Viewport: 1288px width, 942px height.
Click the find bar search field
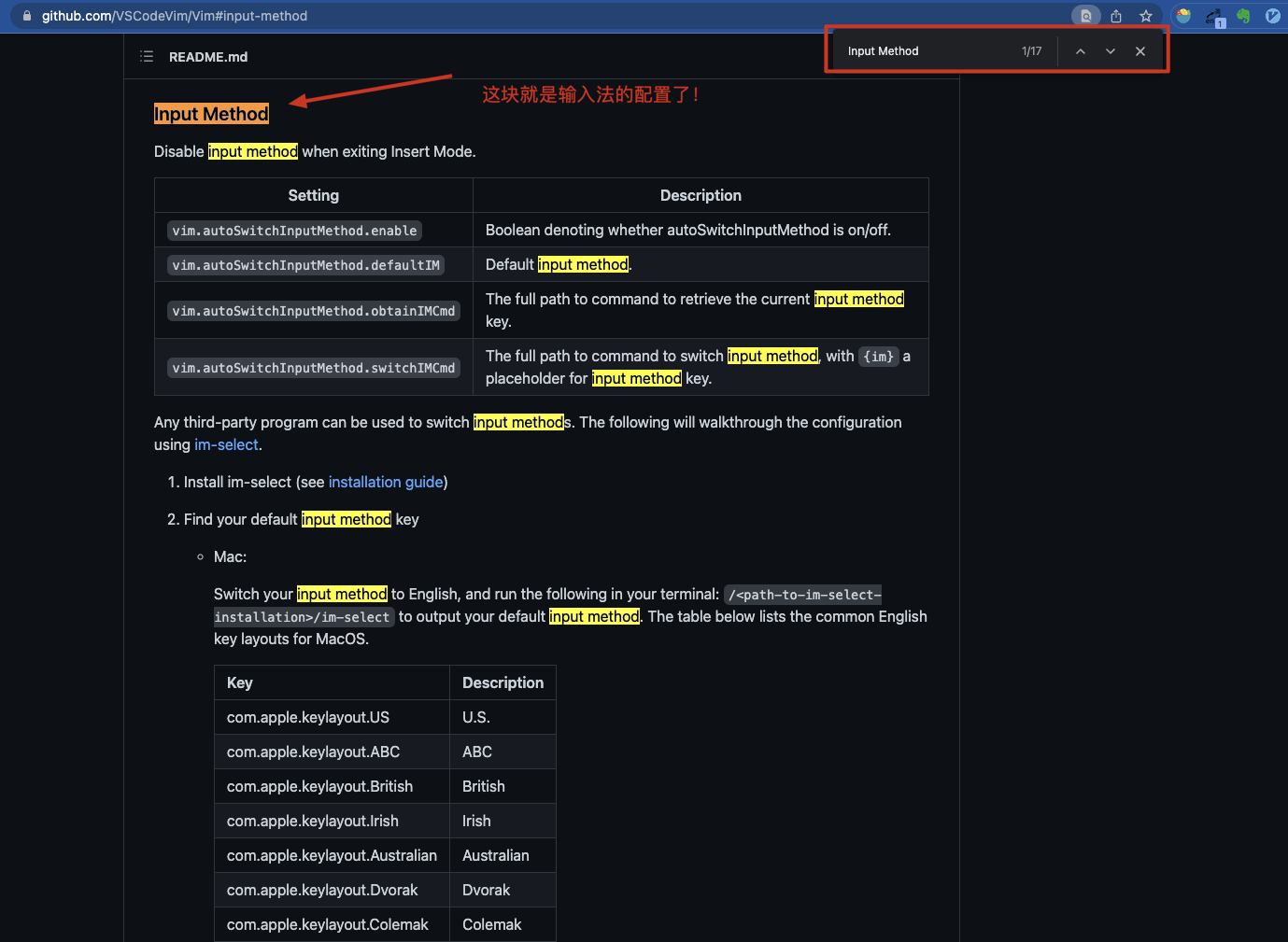[925, 51]
